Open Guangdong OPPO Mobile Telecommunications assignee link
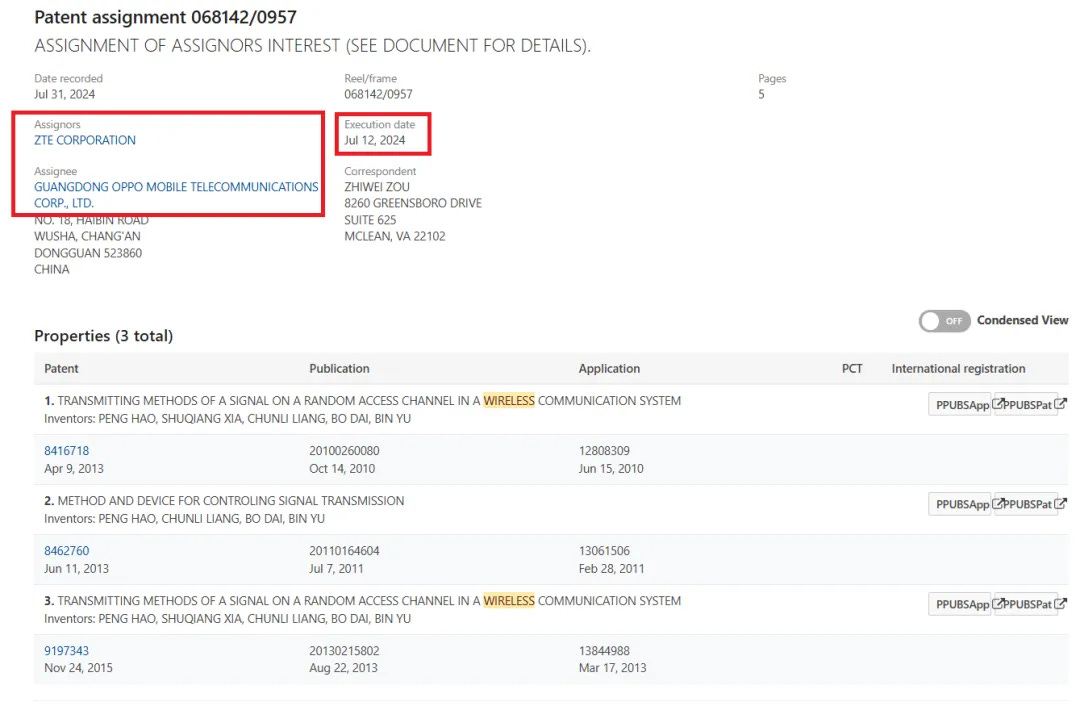The width and height of the screenshot is (1080, 706). click(176, 195)
